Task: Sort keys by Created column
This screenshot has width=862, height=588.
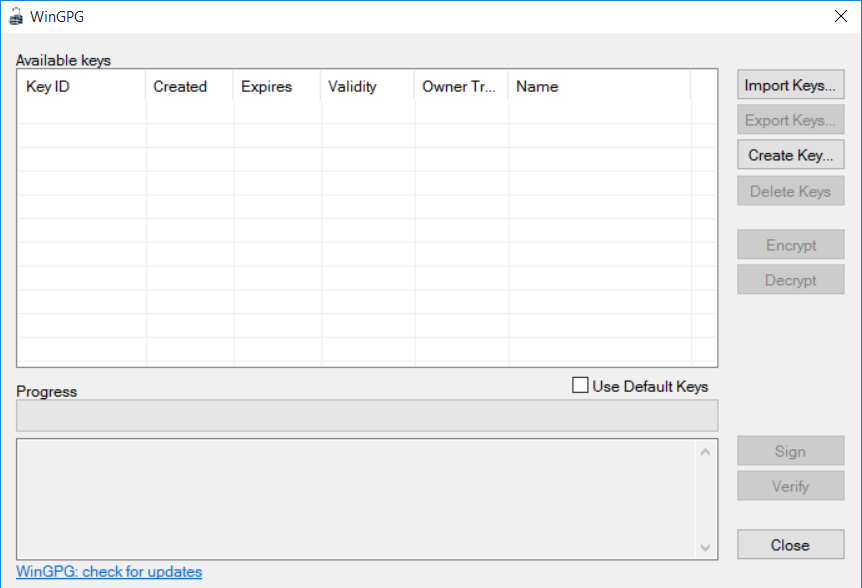Action: (189, 87)
